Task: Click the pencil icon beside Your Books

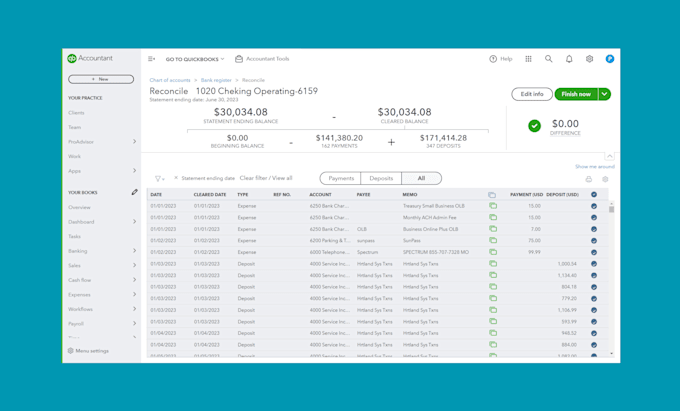Action: (x=134, y=192)
